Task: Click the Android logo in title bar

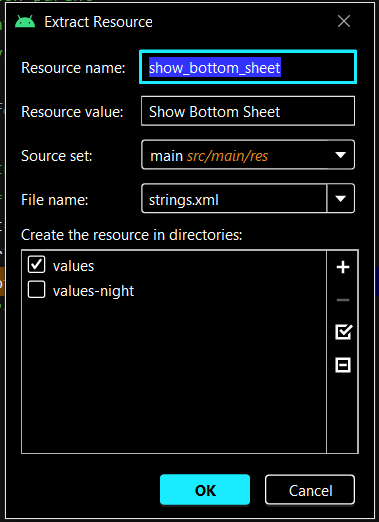Action: 25,22
